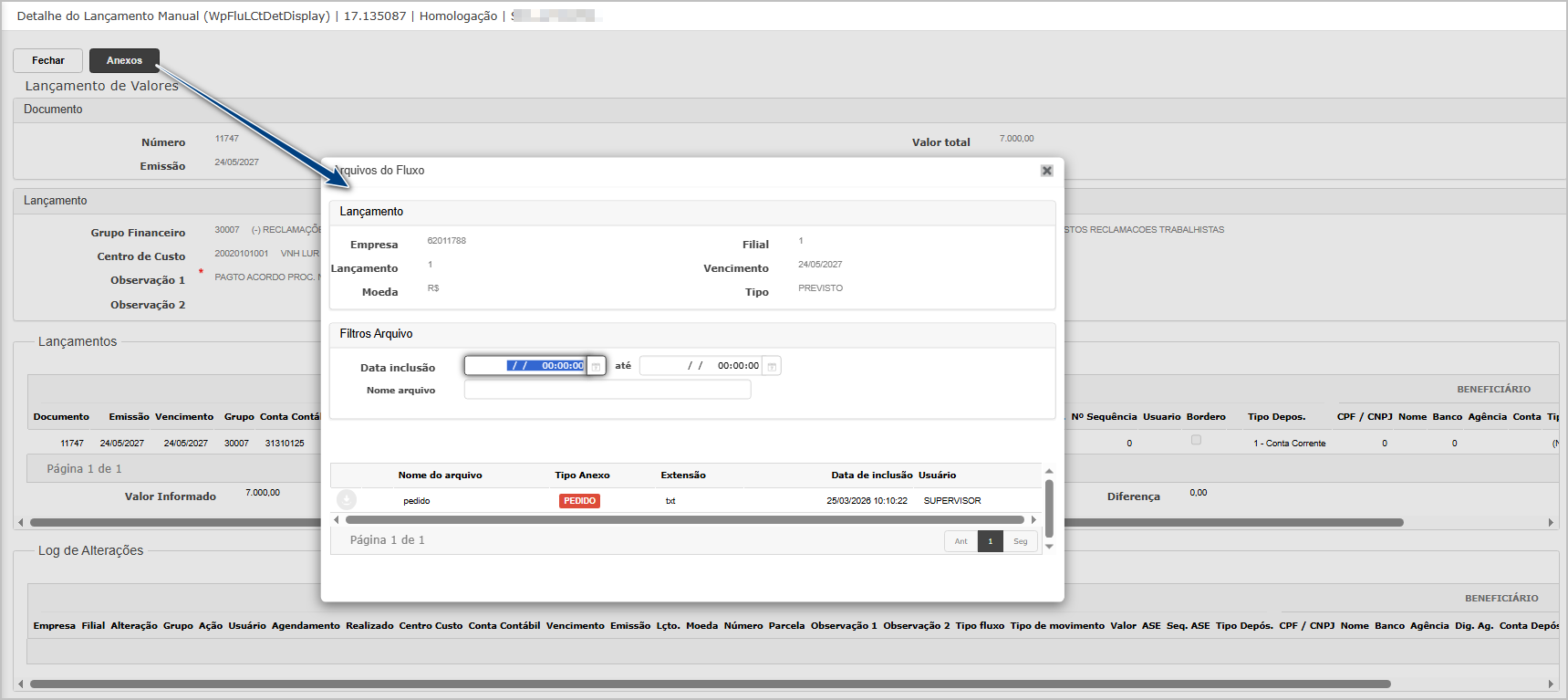Click the Anexos button
Screen dimensions: 1568x700
124,60
